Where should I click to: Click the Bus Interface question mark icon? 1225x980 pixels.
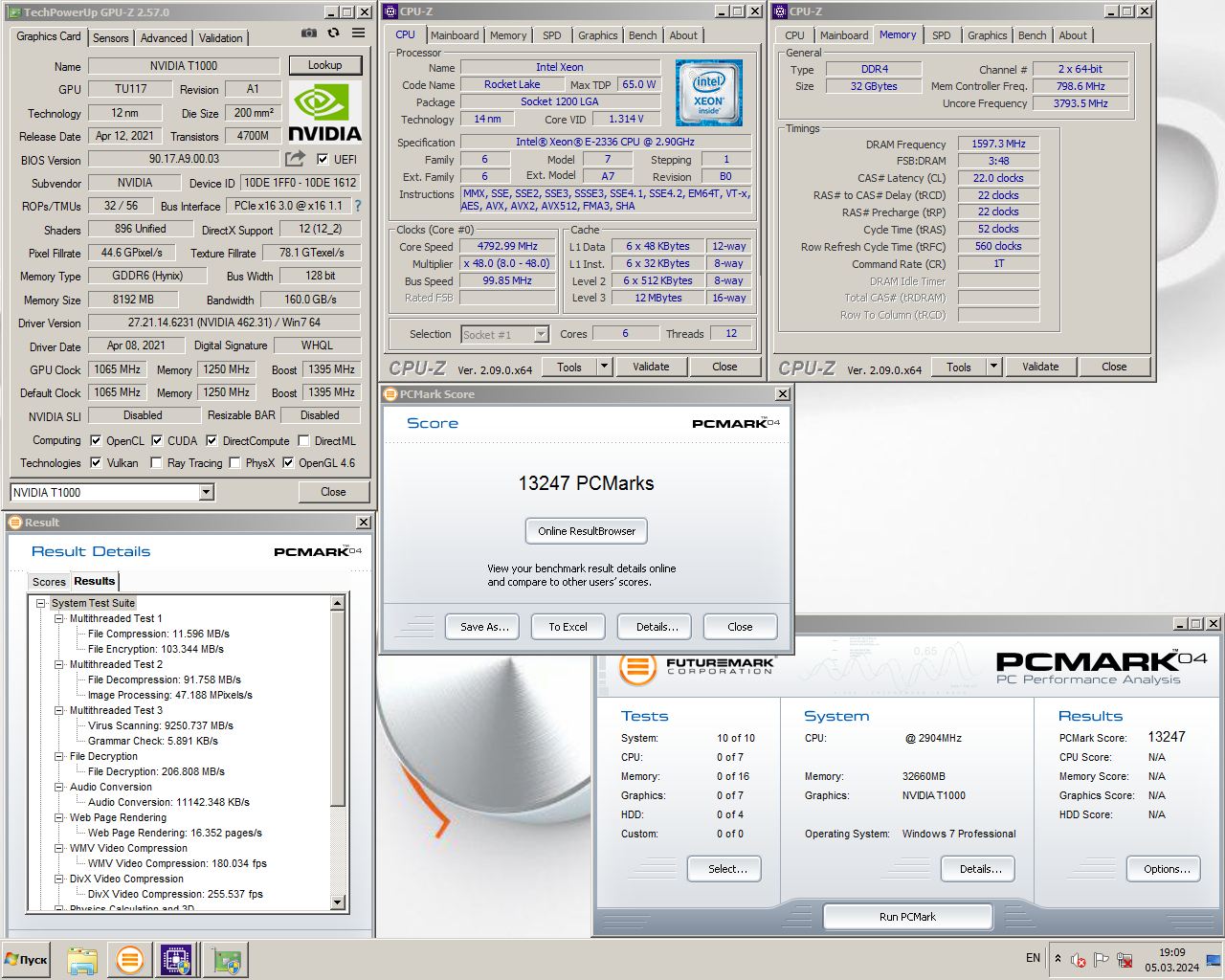tap(358, 206)
